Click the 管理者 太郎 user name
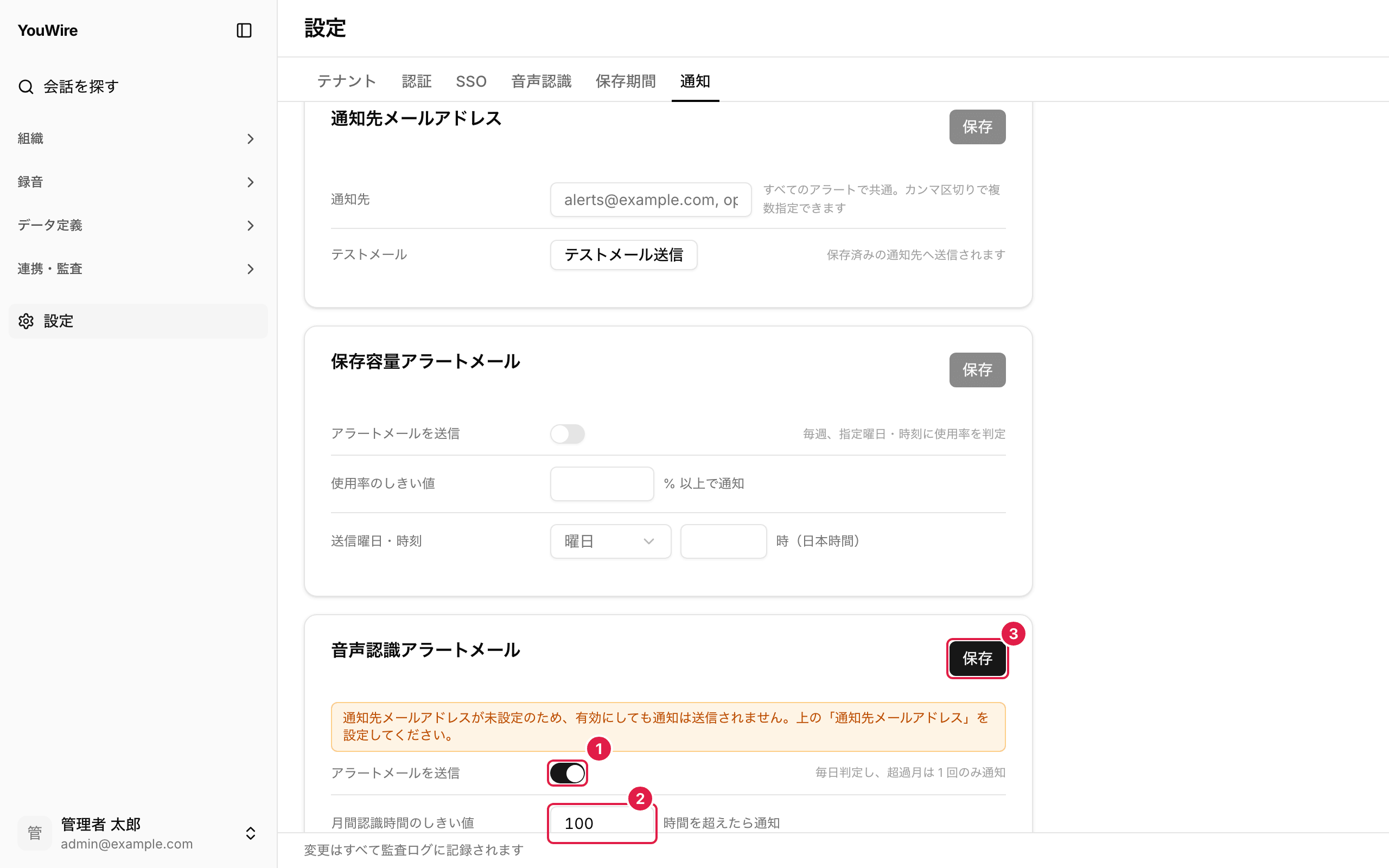The width and height of the screenshot is (1389, 868). 101,825
